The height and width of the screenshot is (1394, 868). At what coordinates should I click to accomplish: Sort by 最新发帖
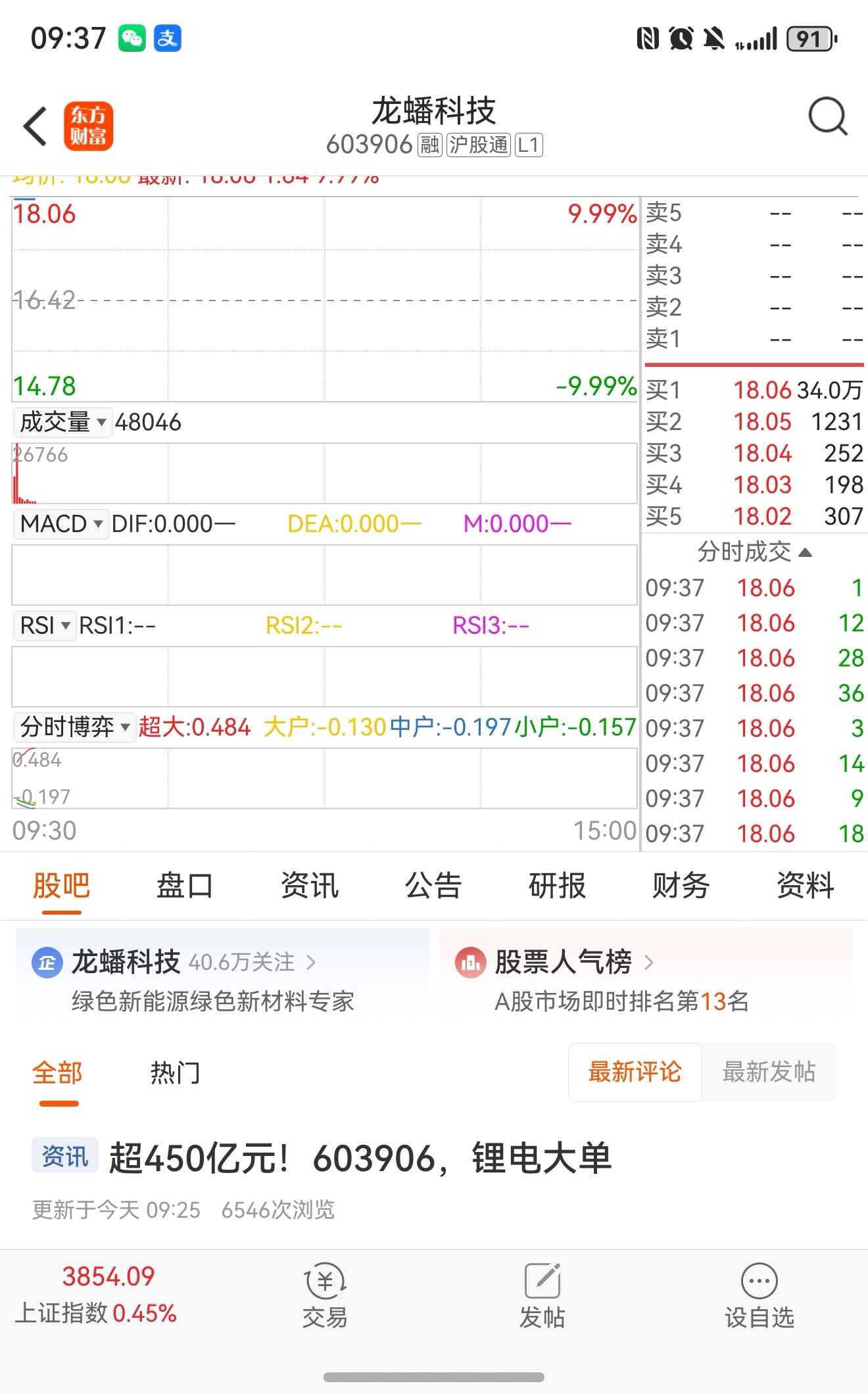pyautogui.click(x=769, y=1072)
